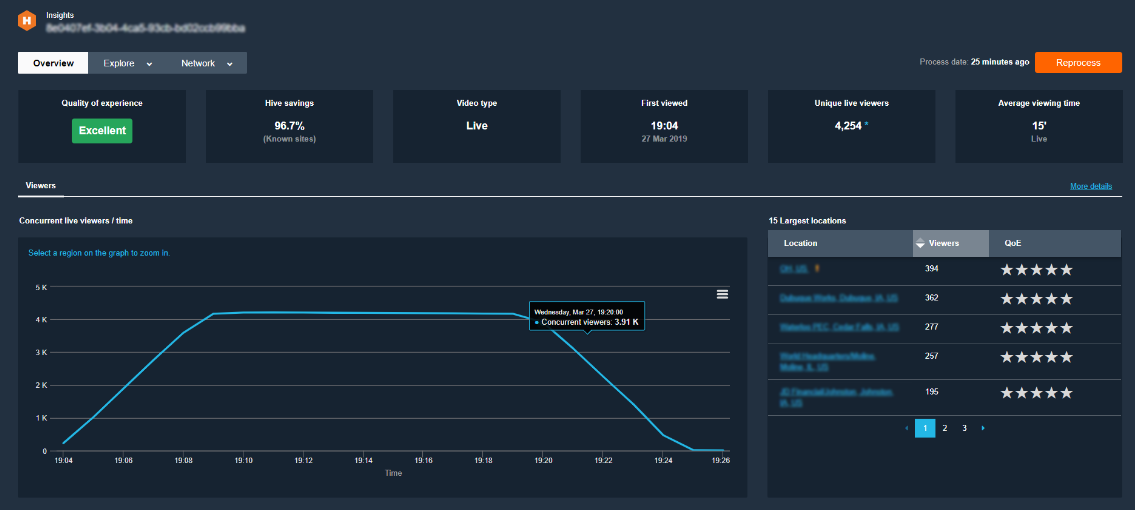Open the Dubuque Works location link
Image resolution: width=1135 pixels, height=510 pixels.
coord(839,298)
